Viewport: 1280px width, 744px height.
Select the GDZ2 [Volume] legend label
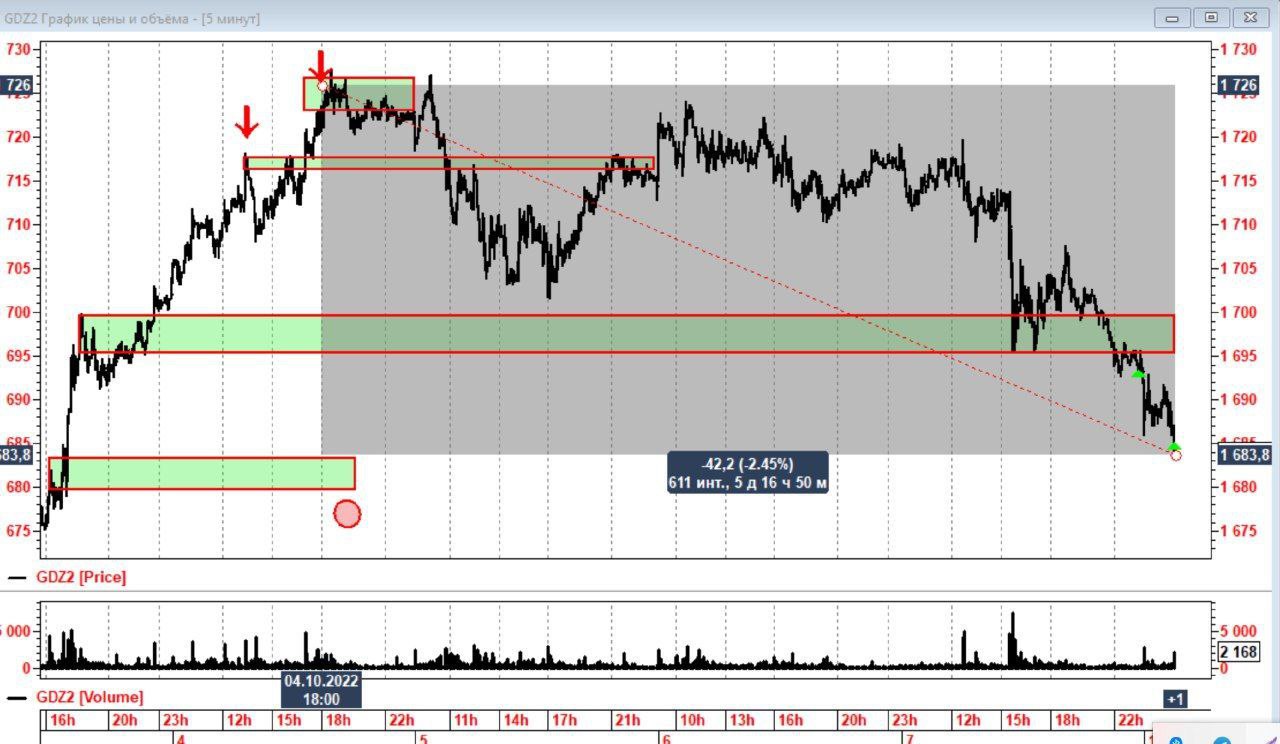89,697
